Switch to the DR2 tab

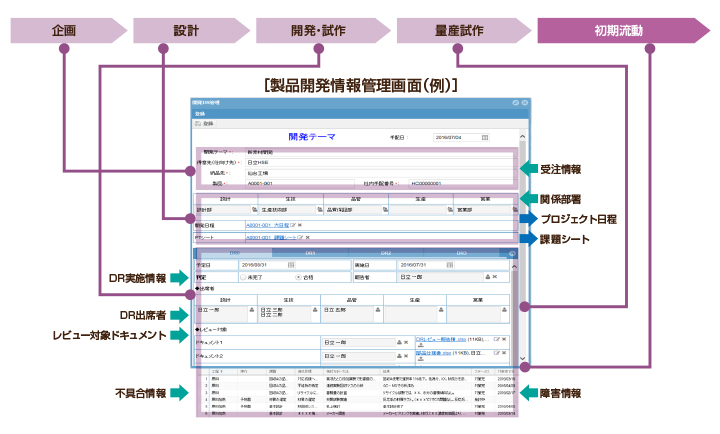(x=385, y=254)
